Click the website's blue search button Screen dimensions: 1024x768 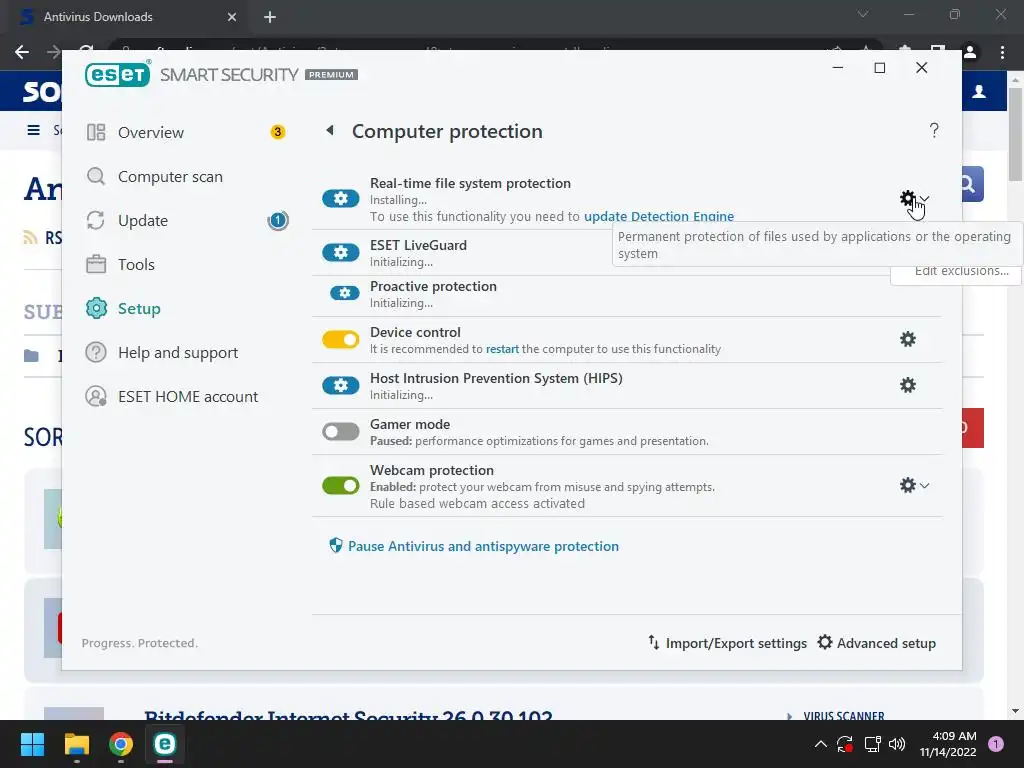tap(972, 185)
